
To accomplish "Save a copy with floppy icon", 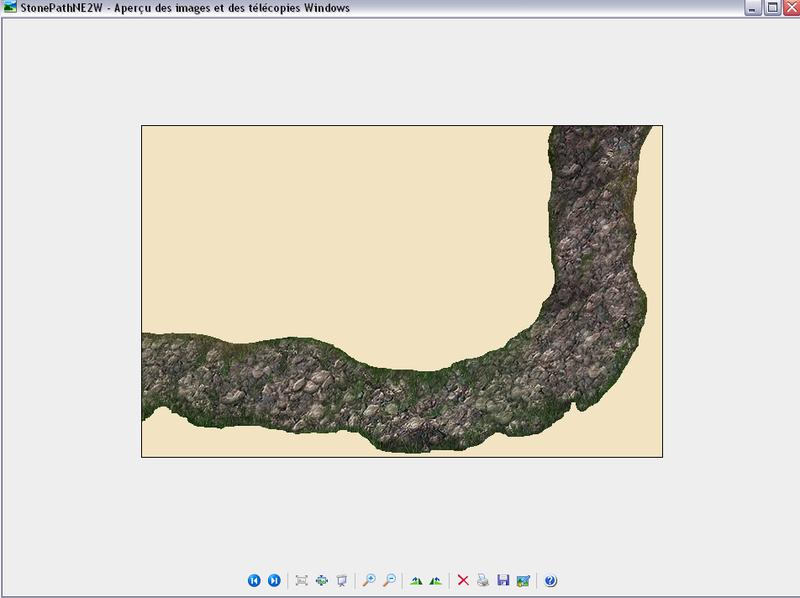I will pos(503,580).
